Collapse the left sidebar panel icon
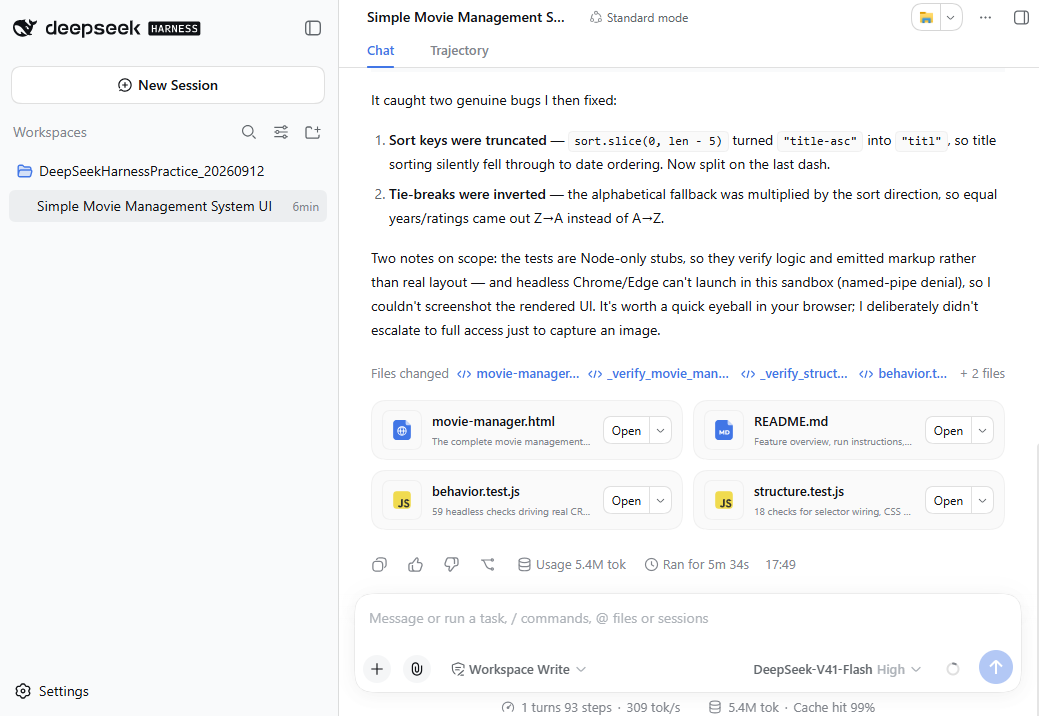This screenshot has width=1039, height=716. (x=313, y=28)
